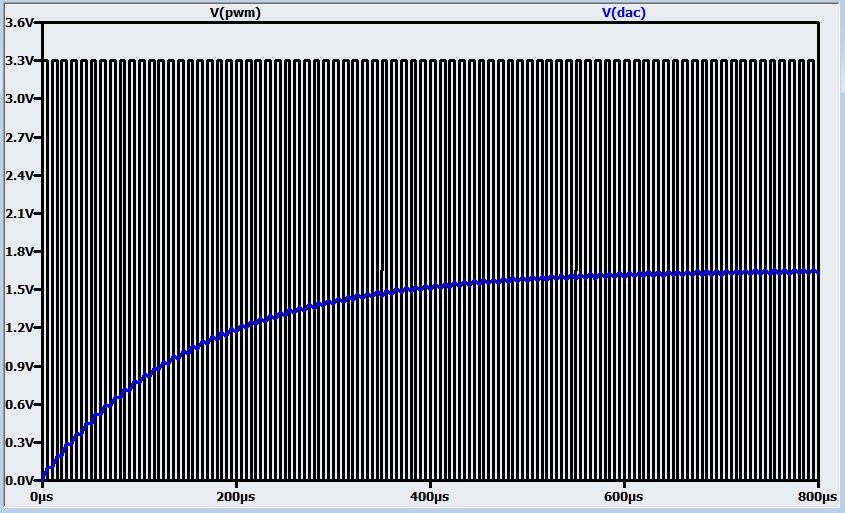Click the 3.0V vertical axis label
Image resolution: width=845 pixels, height=513 pixels.
click(x=17, y=99)
